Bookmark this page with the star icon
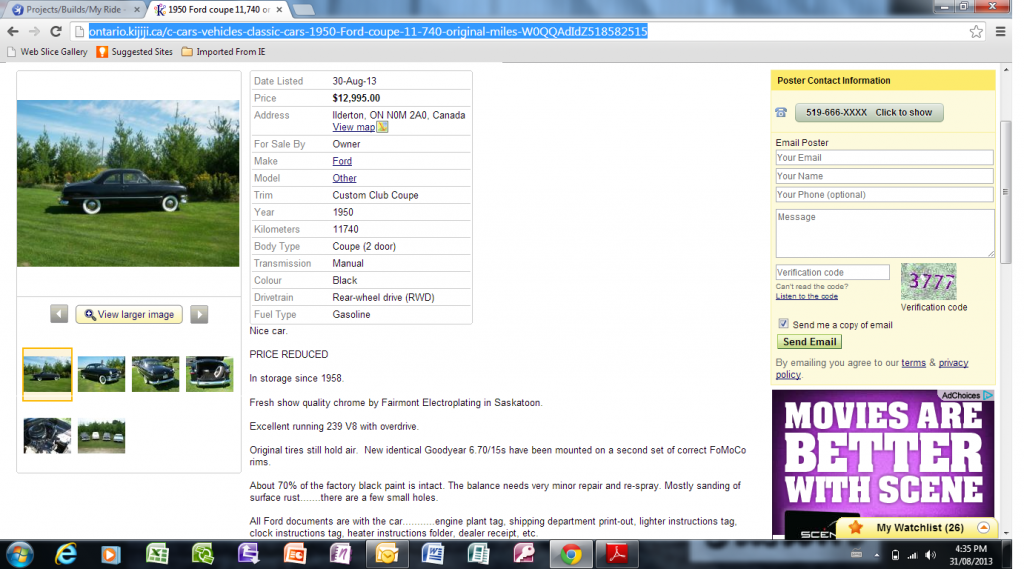This screenshot has width=1024, height=569. click(976, 31)
